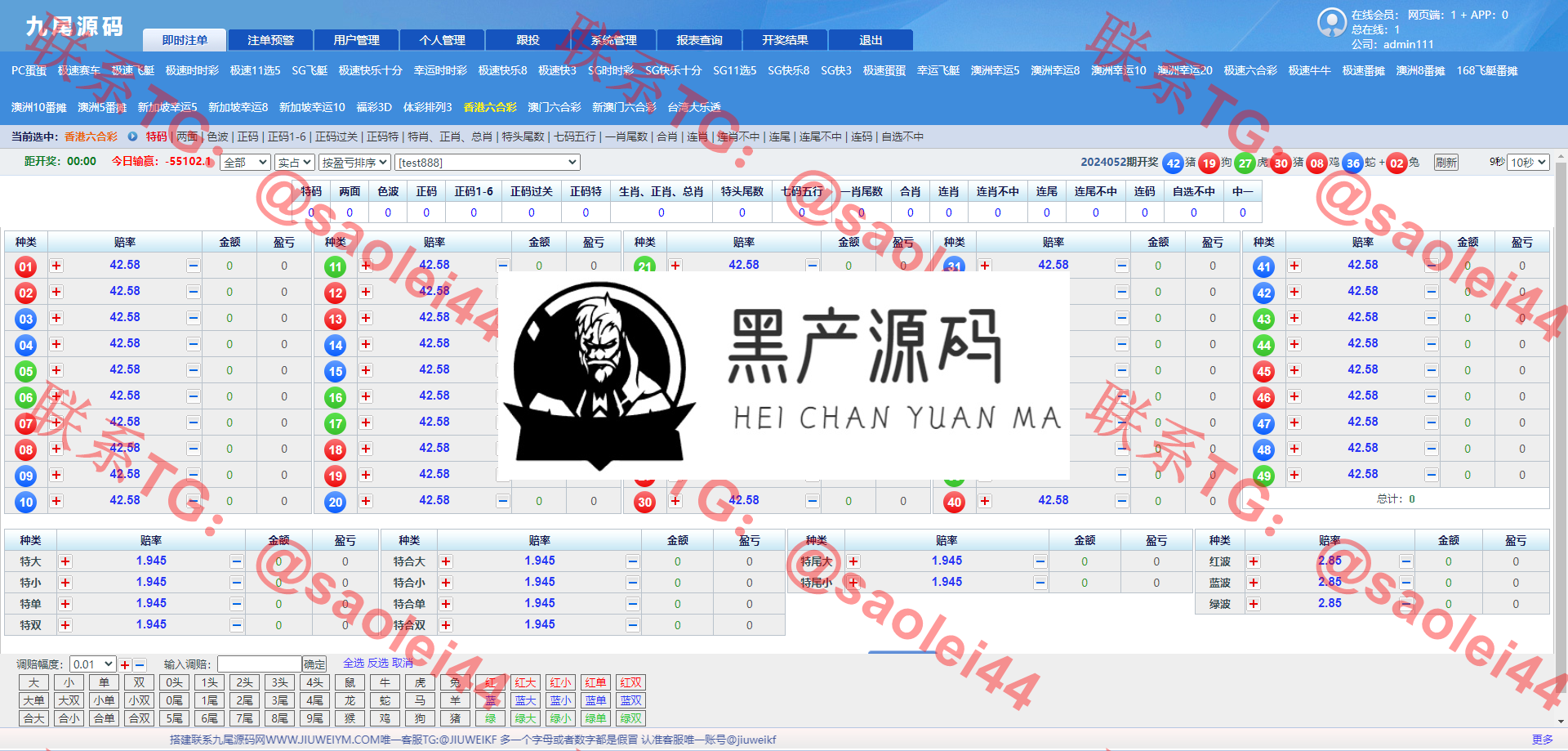Open the 全部 filter dropdown
Screen dimensions: 1568x751
click(245, 163)
